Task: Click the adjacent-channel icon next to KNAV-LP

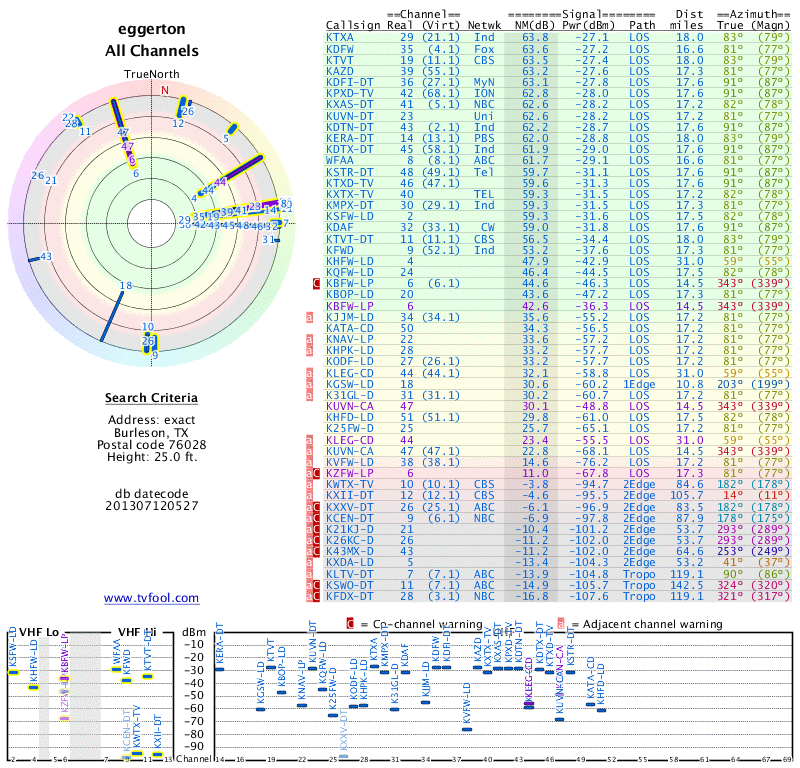Action: click(x=310, y=339)
